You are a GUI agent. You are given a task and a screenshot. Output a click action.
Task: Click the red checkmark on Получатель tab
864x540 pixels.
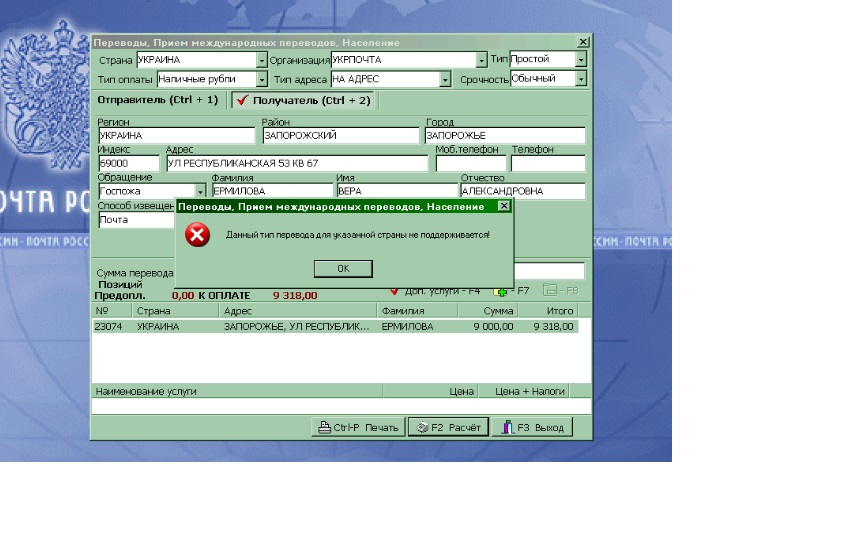(242, 100)
